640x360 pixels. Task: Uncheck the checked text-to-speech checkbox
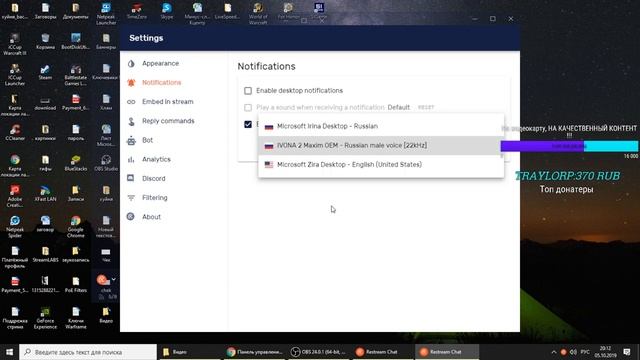[x=248, y=124]
